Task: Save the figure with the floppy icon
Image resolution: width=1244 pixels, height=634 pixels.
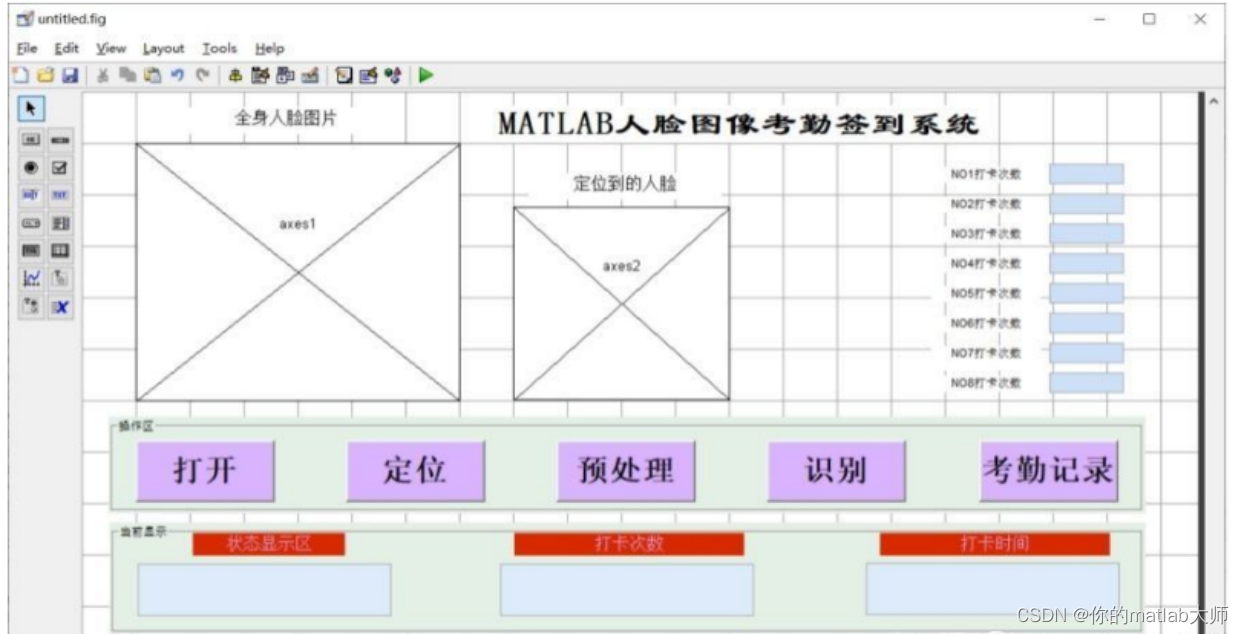Action: (x=70, y=75)
